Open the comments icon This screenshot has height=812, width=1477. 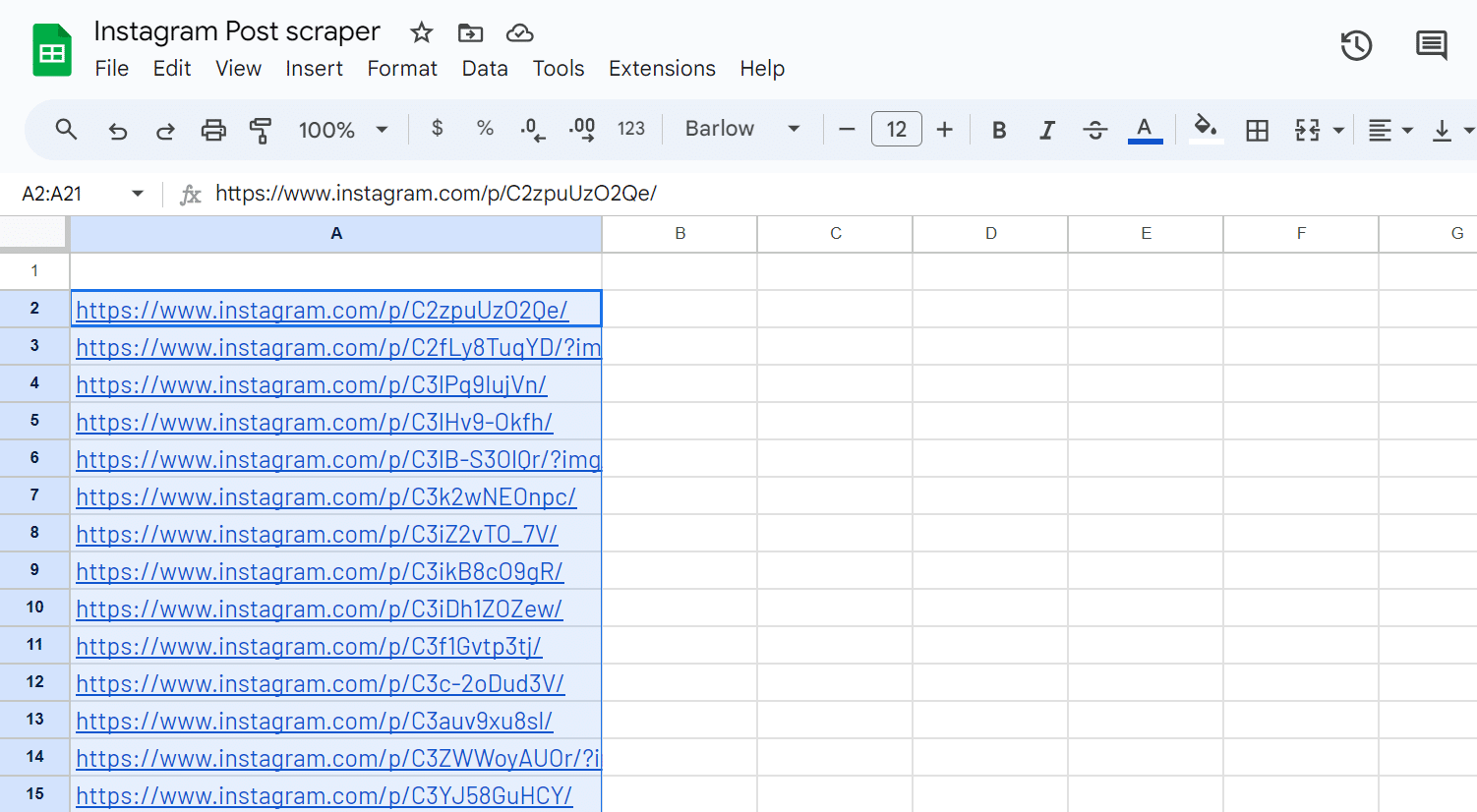pyautogui.click(x=1431, y=45)
